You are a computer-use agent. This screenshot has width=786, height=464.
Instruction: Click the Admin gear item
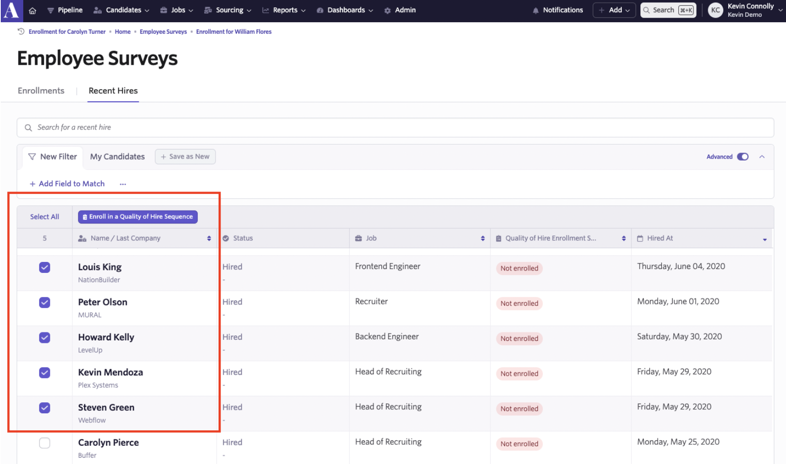coord(400,10)
